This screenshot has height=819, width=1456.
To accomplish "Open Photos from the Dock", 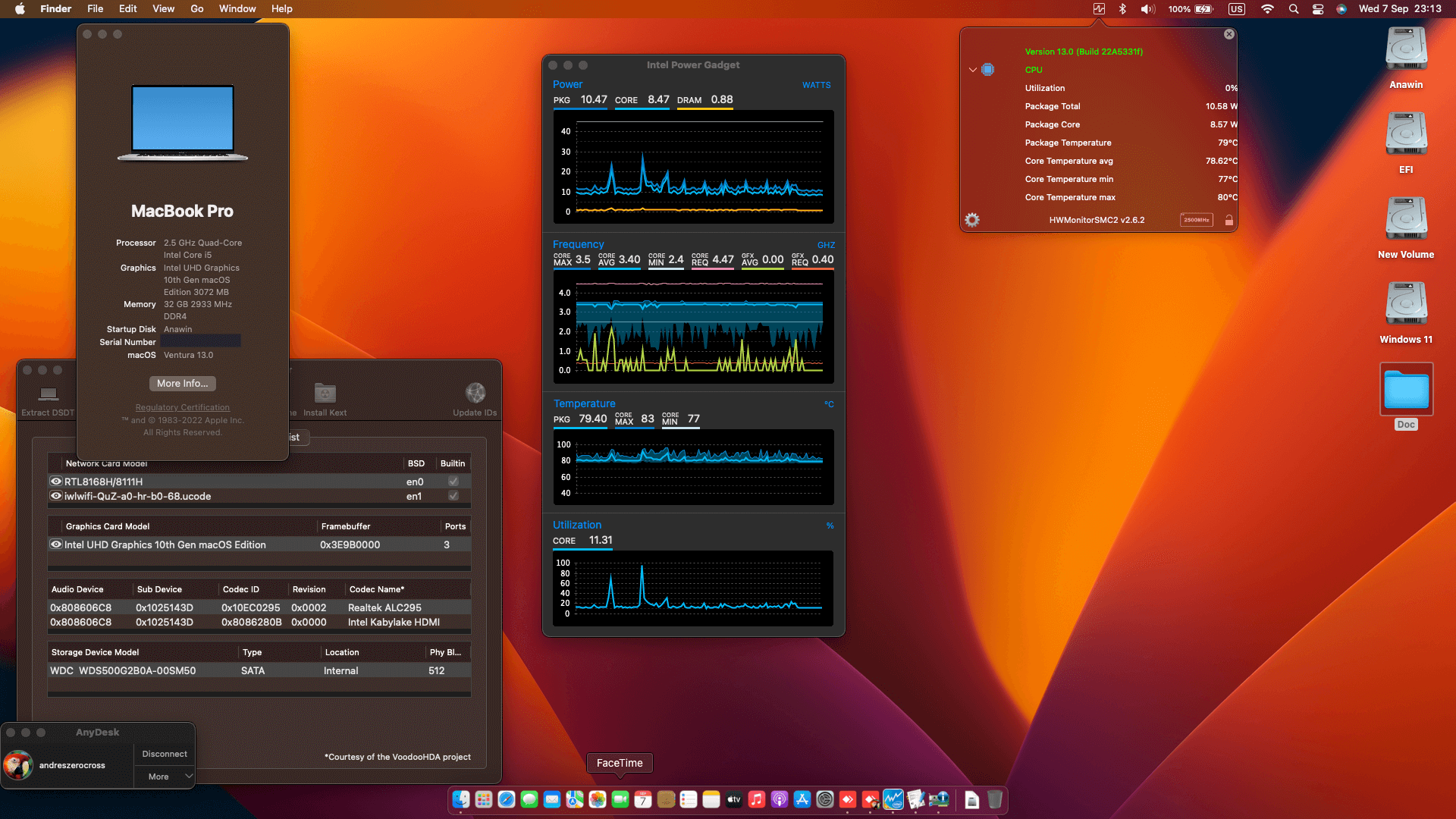I will [x=598, y=799].
